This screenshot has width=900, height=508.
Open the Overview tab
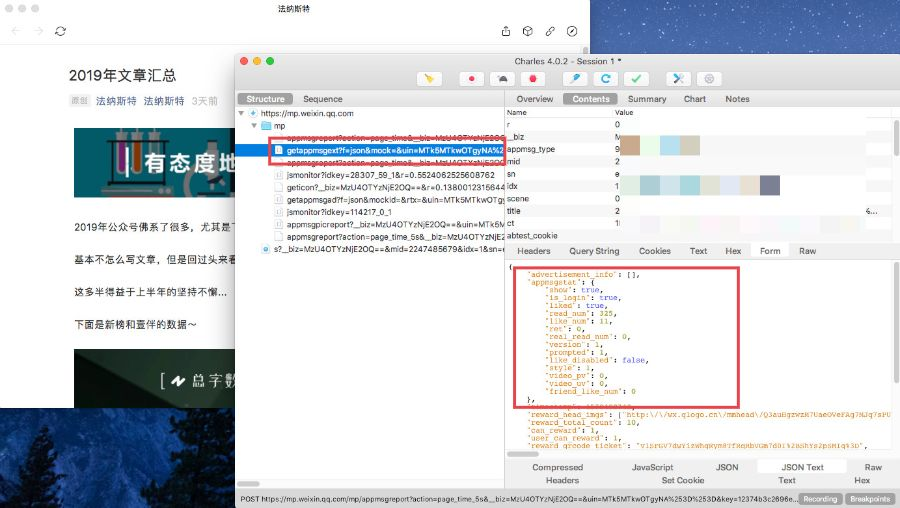coord(534,99)
